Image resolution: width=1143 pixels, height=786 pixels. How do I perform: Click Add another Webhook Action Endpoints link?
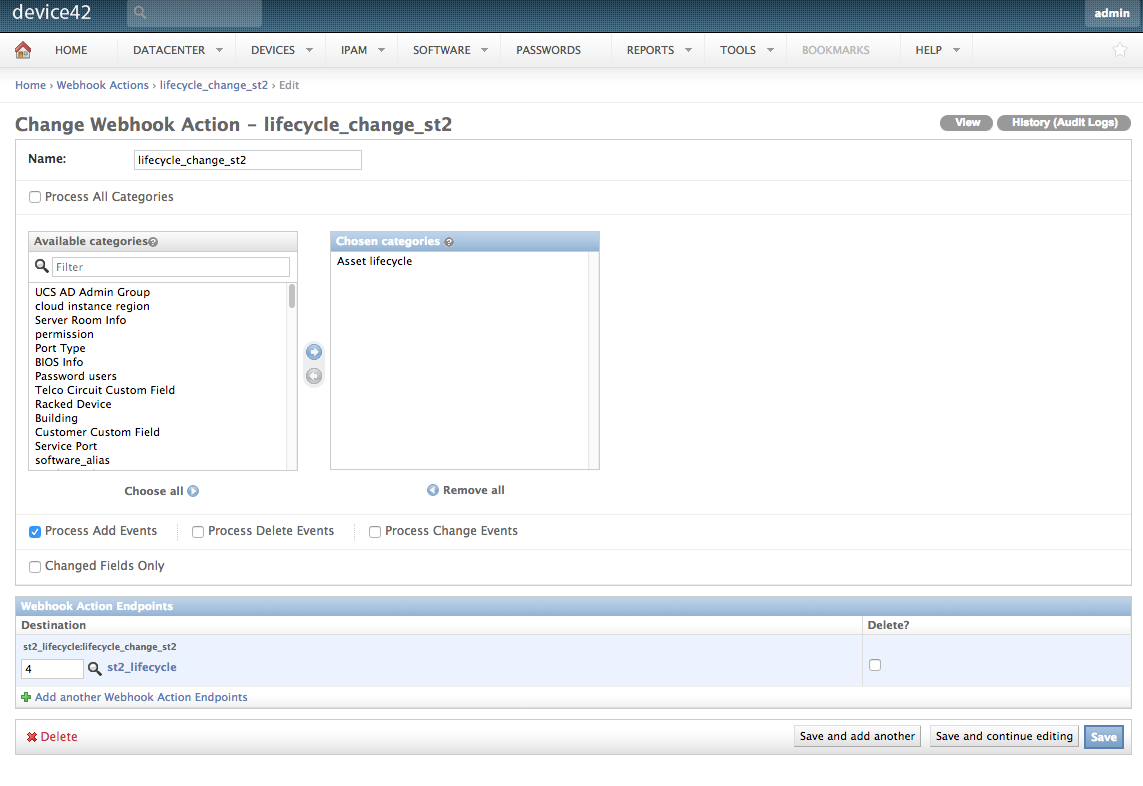coord(141,697)
